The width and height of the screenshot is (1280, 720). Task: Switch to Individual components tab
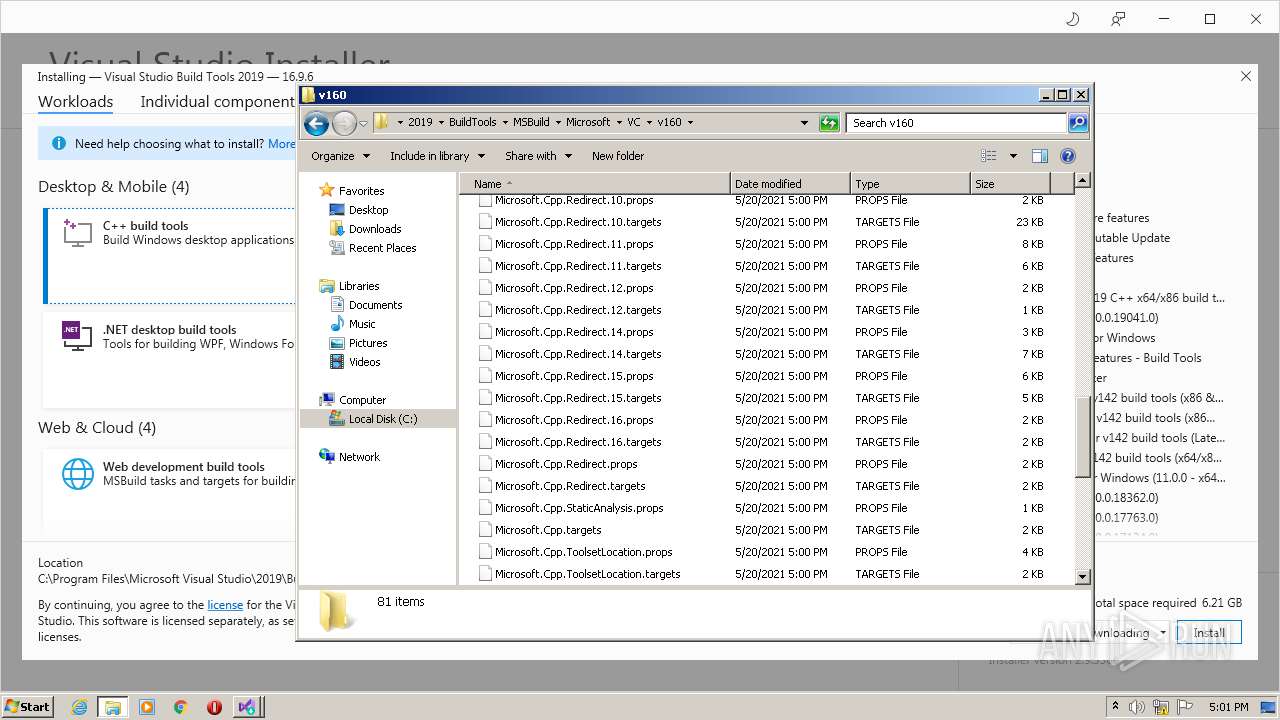217,102
